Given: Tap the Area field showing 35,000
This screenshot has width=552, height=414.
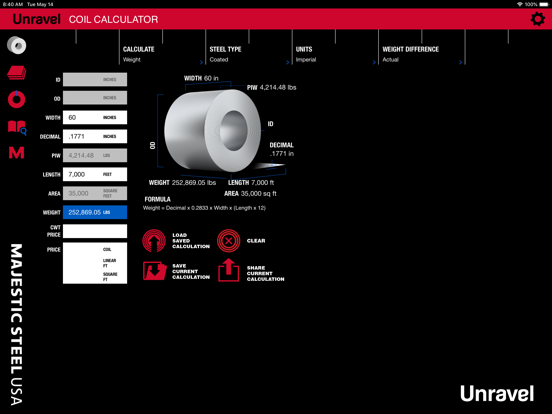Looking at the screenshot, I should tap(95, 193).
